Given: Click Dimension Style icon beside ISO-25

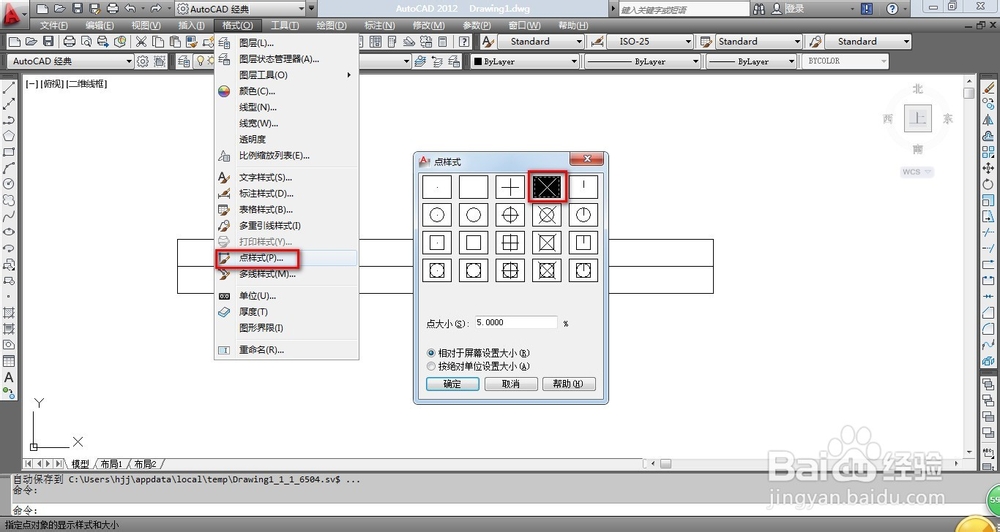Looking at the screenshot, I should [598, 42].
